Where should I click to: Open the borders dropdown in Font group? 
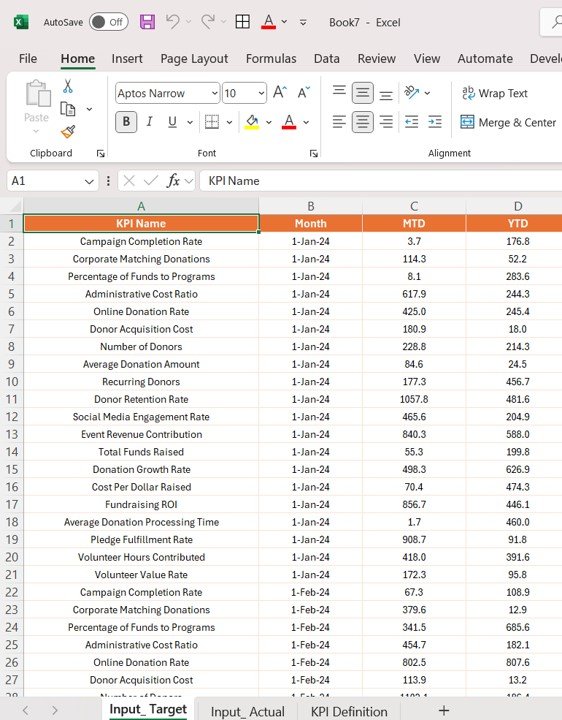pos(229,122)
